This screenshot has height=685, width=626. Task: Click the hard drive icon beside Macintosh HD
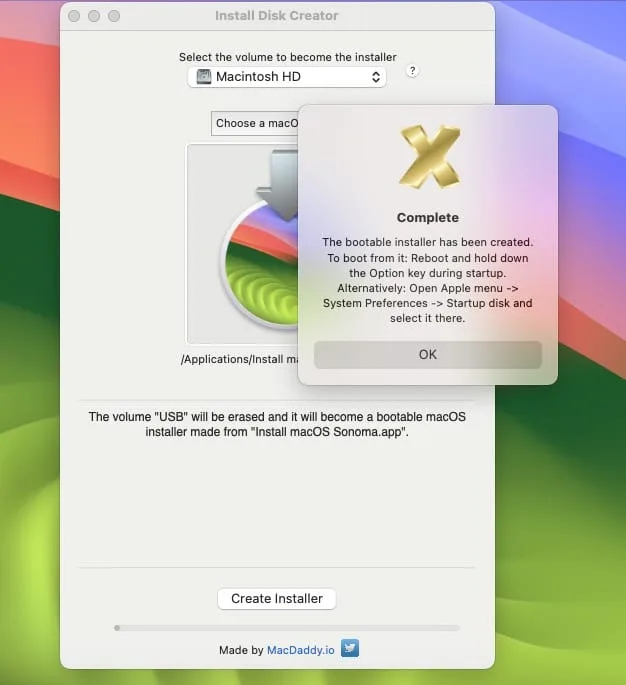(204, 76)
